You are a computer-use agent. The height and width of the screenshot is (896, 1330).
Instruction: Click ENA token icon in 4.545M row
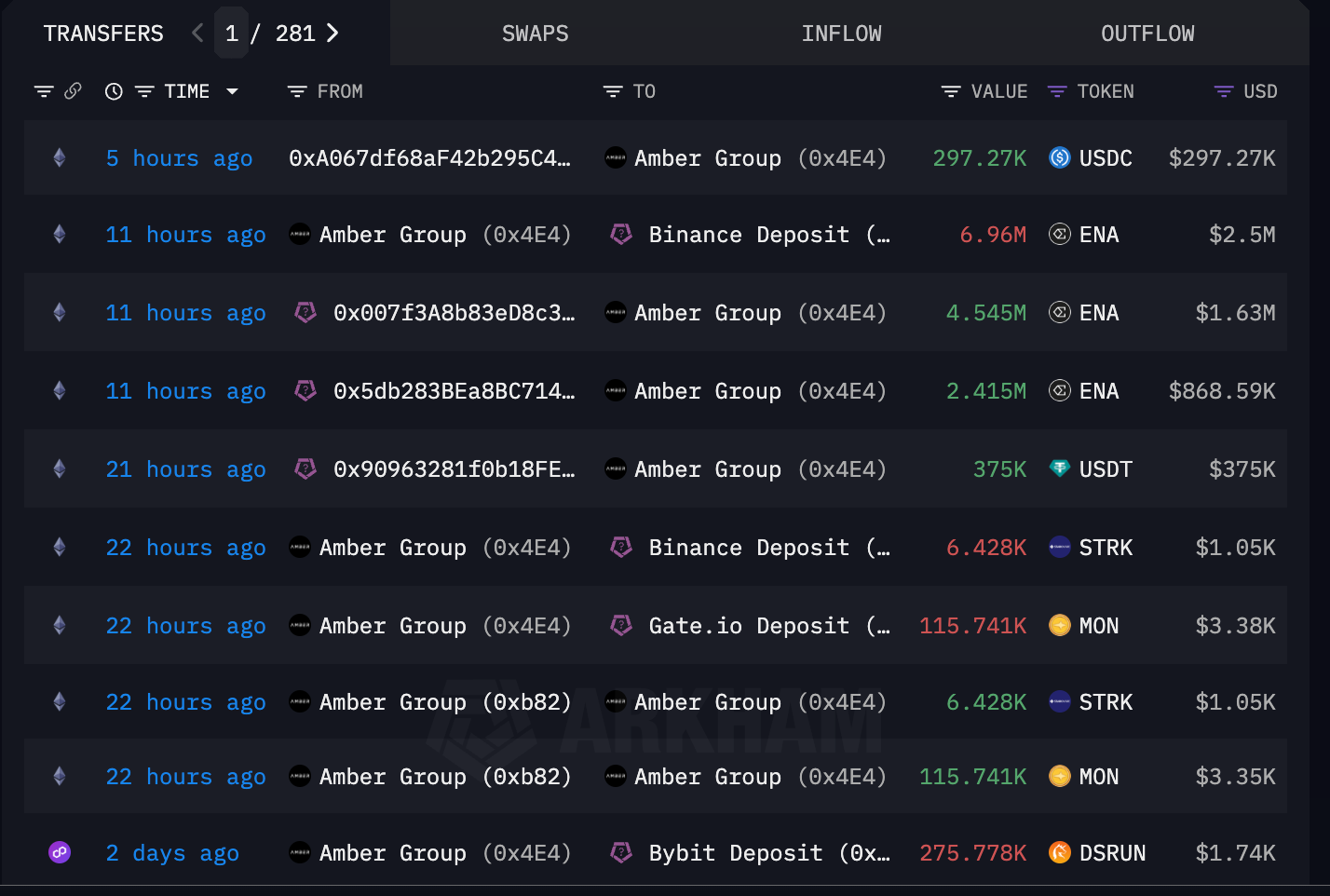point(1060,313)
